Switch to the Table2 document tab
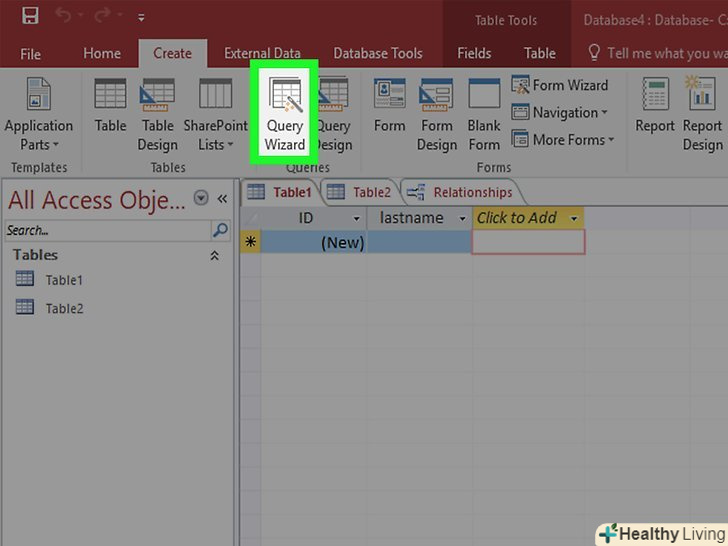The width and height of the screenshot is (728, 546). click(x=359, y=192)
